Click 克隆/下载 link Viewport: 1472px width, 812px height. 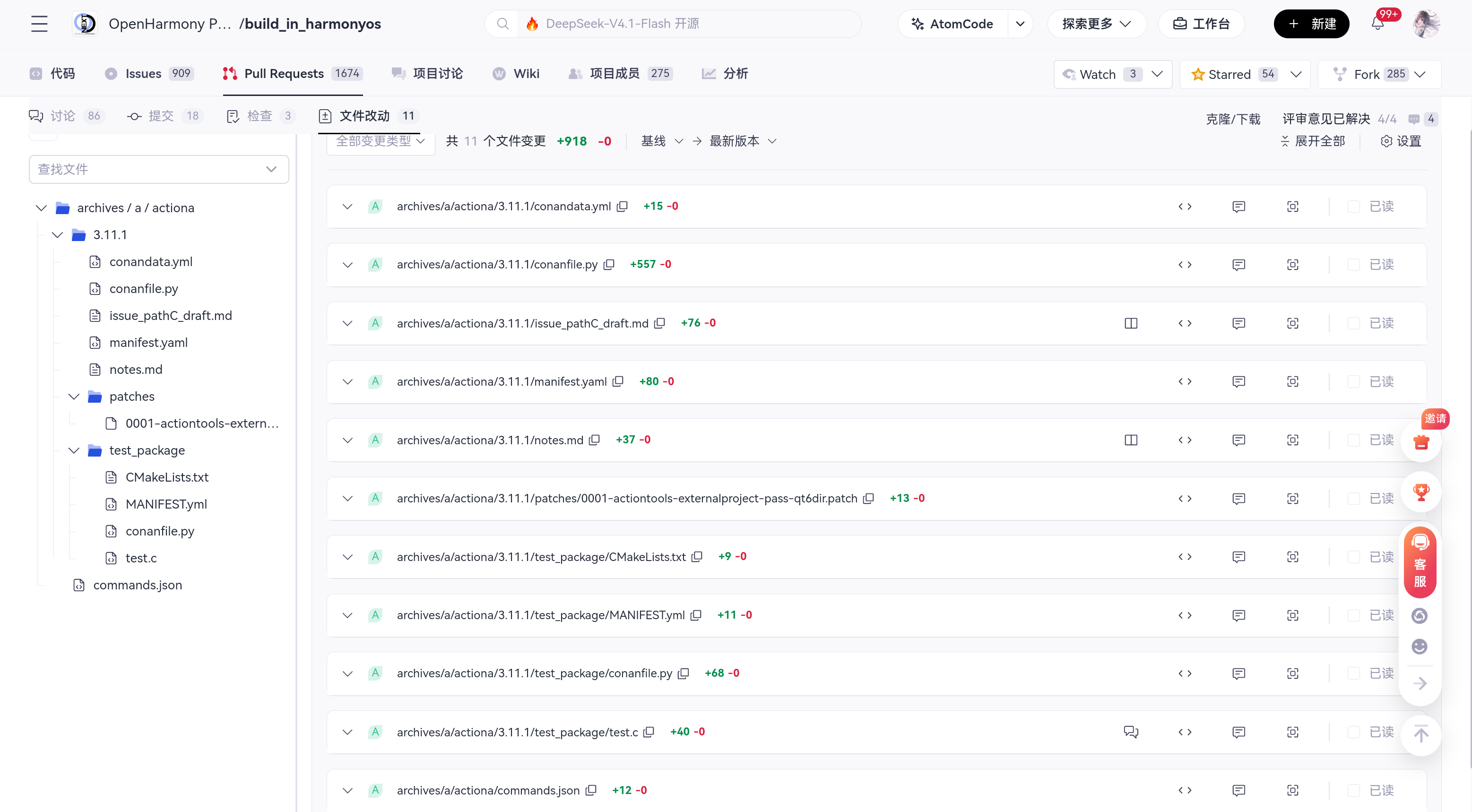coord(1233,119)
